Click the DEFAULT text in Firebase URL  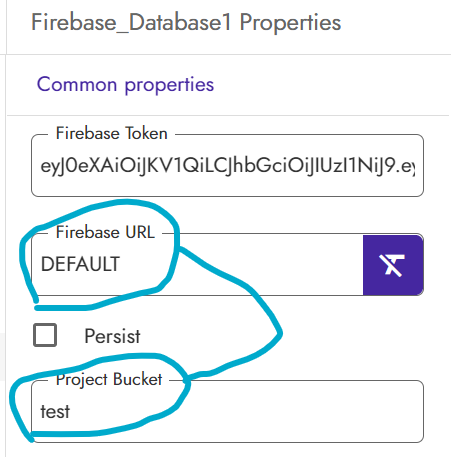coord(80,264)
